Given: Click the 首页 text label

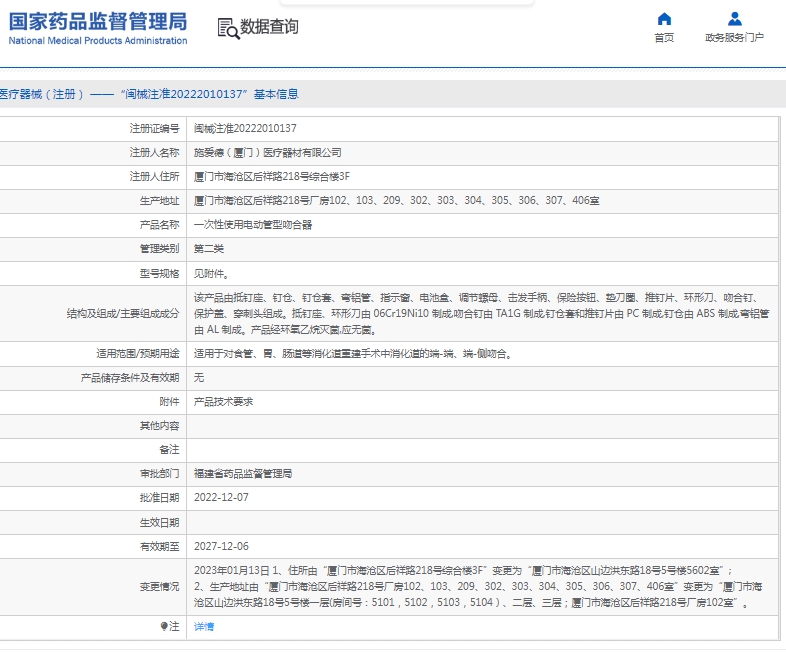Looking at the screenshot, I should click(664, 38).
